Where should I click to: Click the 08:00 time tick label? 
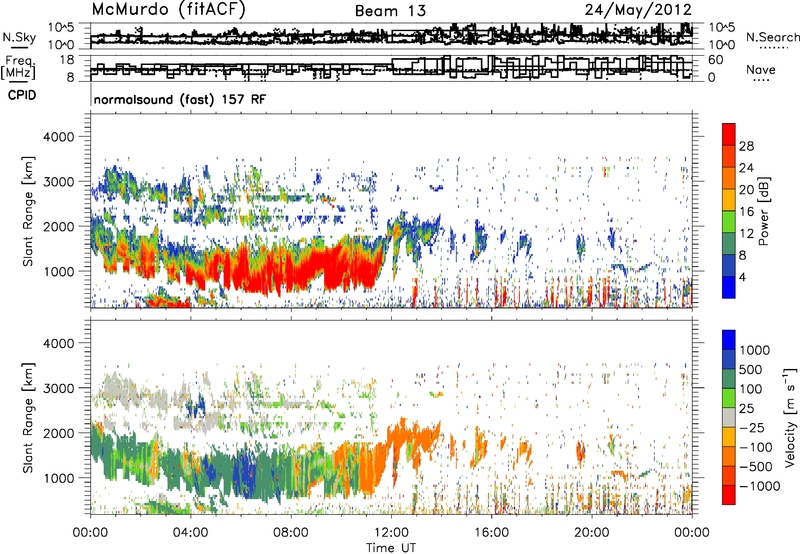291,533
